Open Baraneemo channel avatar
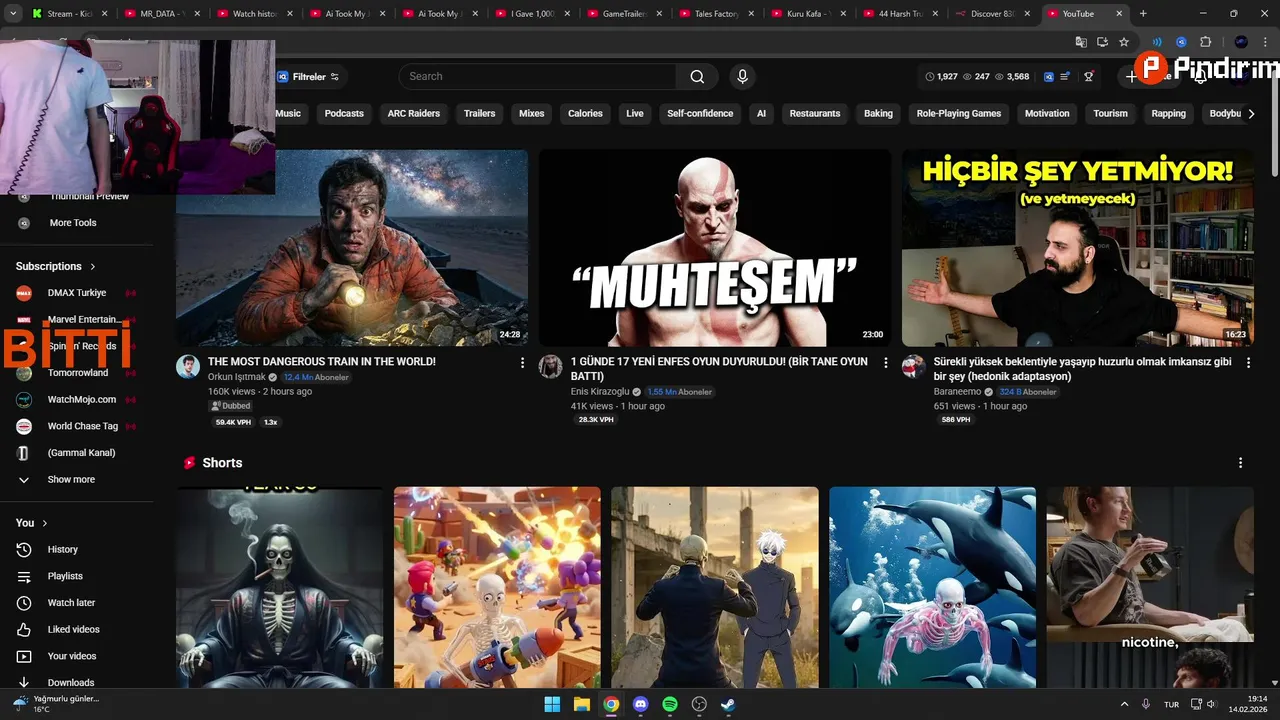 click(x=914, y=366)
